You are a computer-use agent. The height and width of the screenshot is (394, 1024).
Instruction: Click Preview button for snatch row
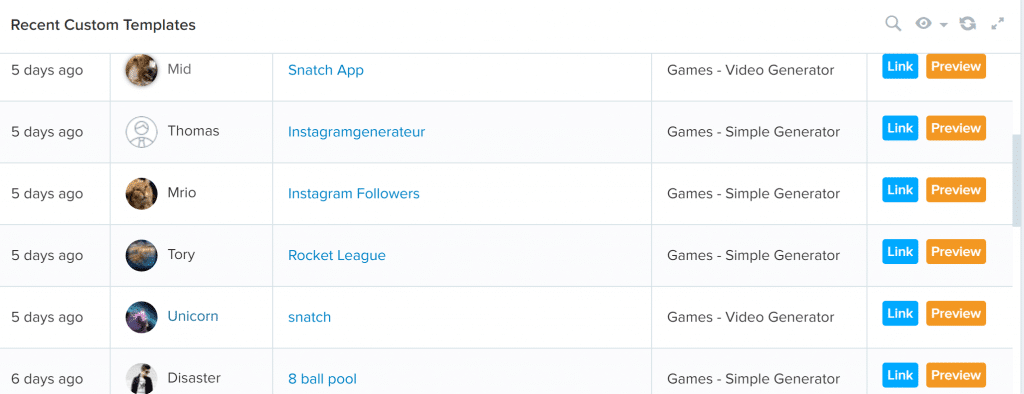coord(955,314)
